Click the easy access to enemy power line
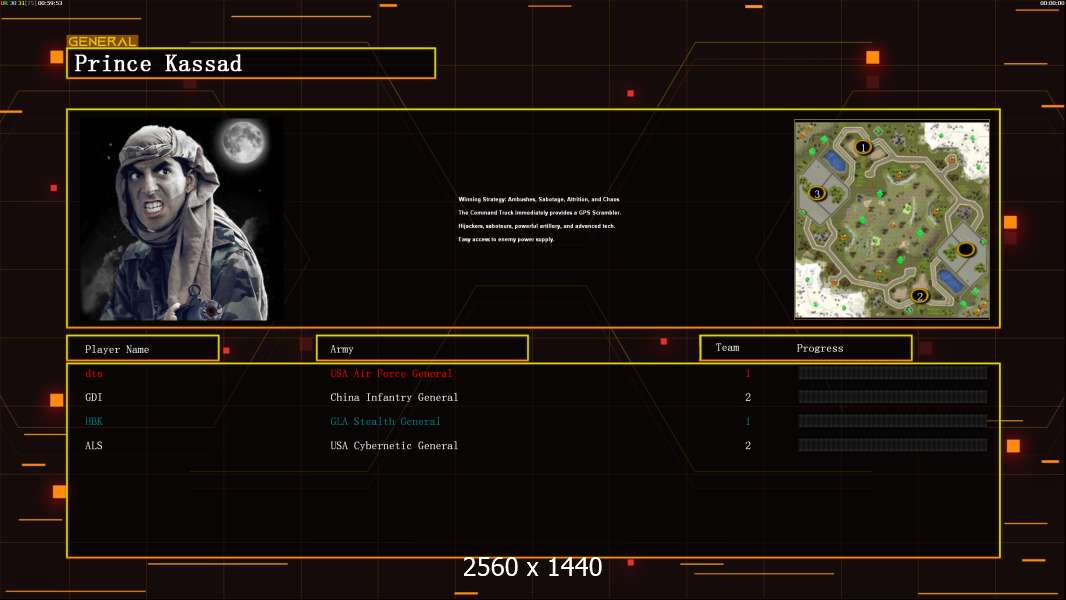The width and height of the screenshot is (1066, 600). [x=506, y=239]
